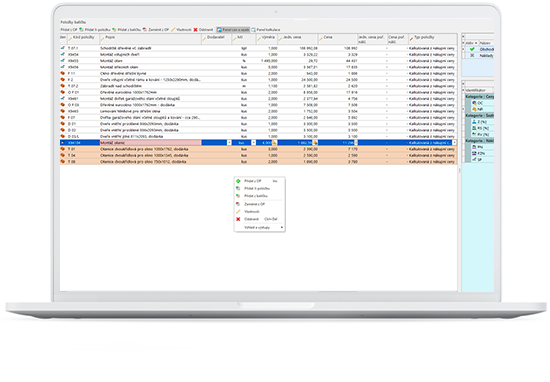
Task: Choose Vlastnosti in context menu
Action: click(259, 212)
